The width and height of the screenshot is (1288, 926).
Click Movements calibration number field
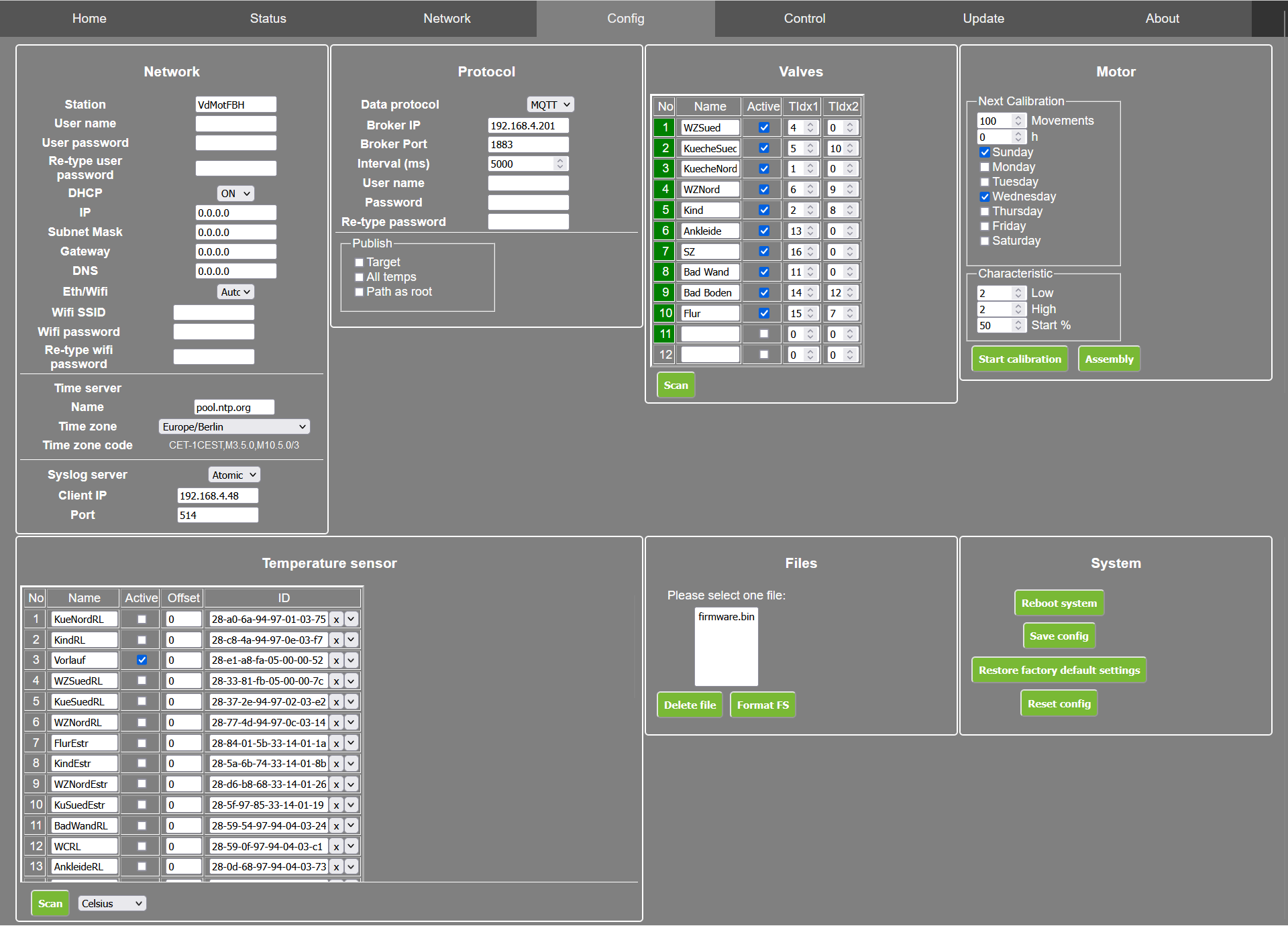1002,121
